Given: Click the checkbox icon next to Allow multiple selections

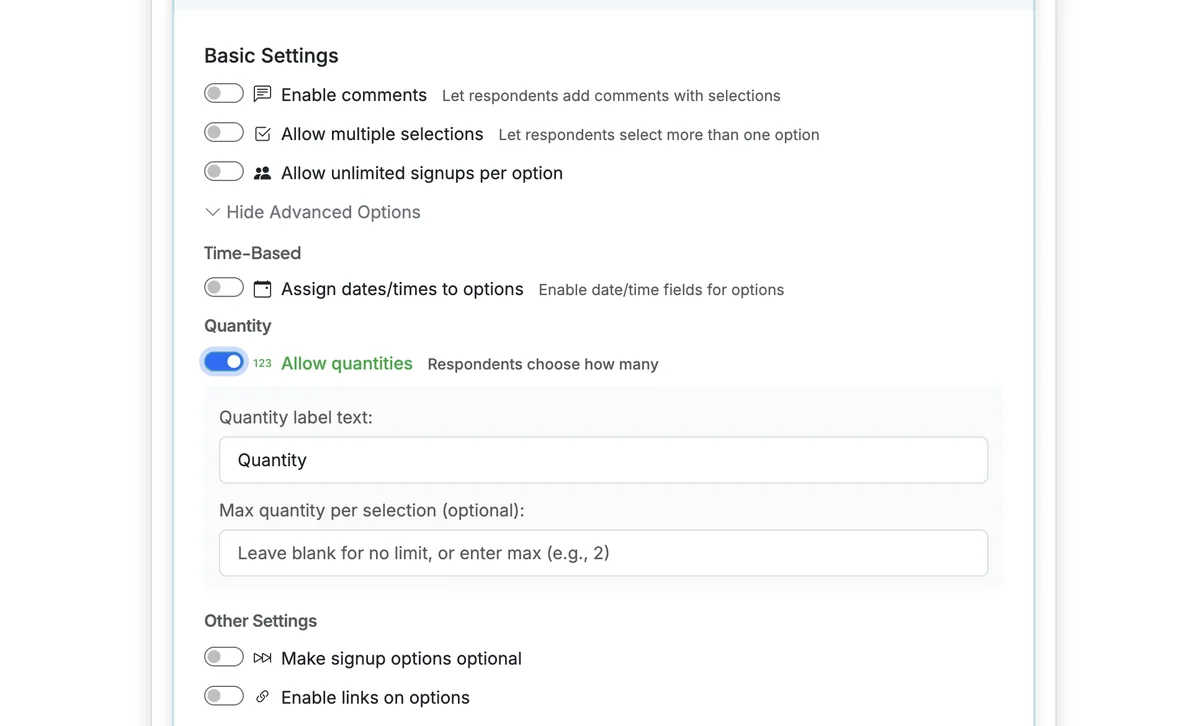Looking at the screenshot, I should [261, 132].
